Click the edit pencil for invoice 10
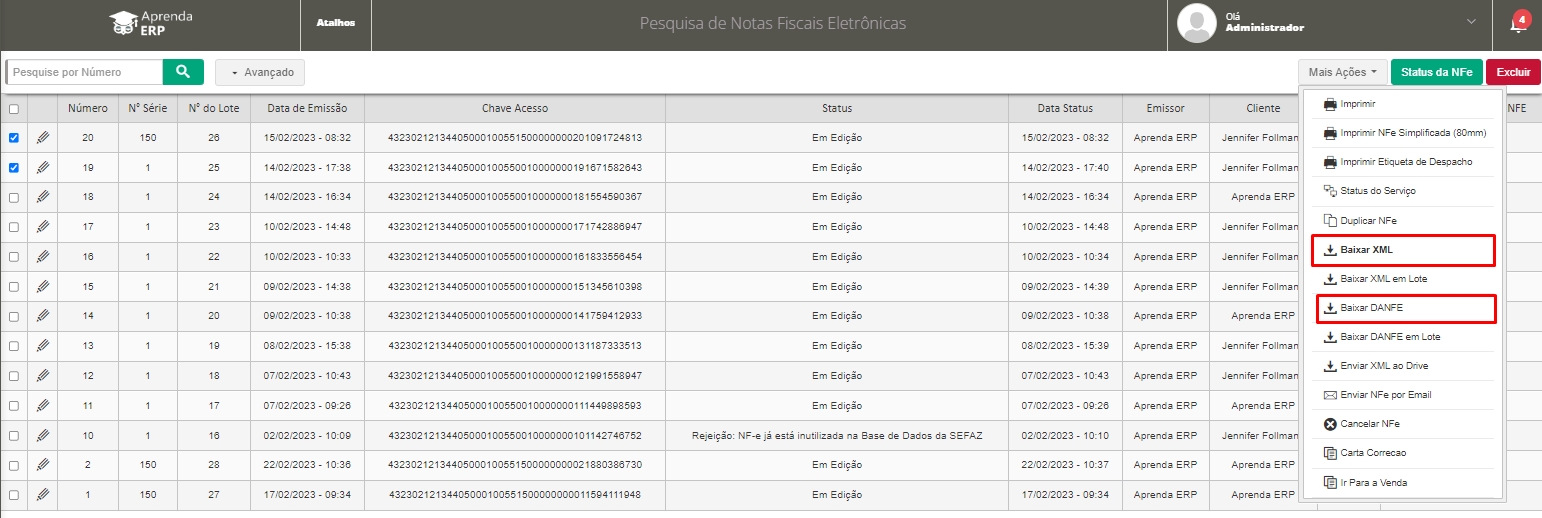This screenshot has height=518, width=1542. coord(43,436)
